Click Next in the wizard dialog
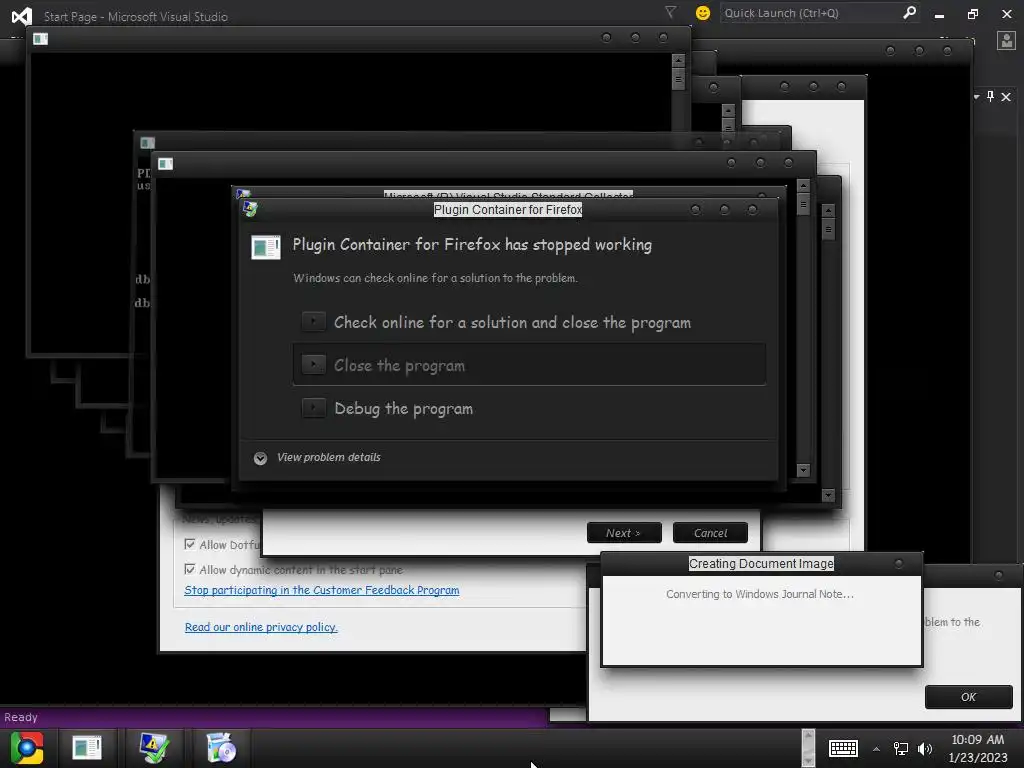 624,533
